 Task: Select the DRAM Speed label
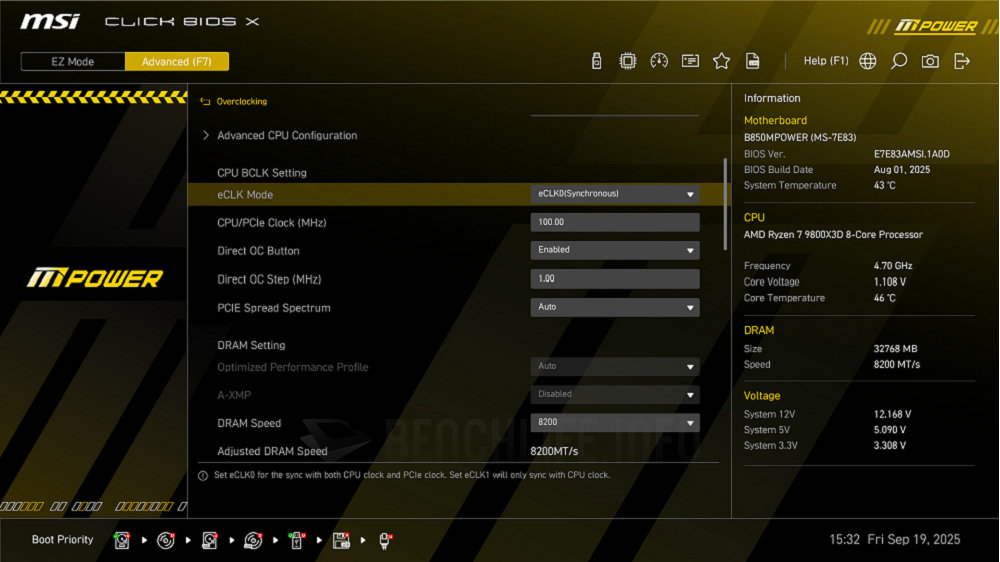click(x=249, y=423)
